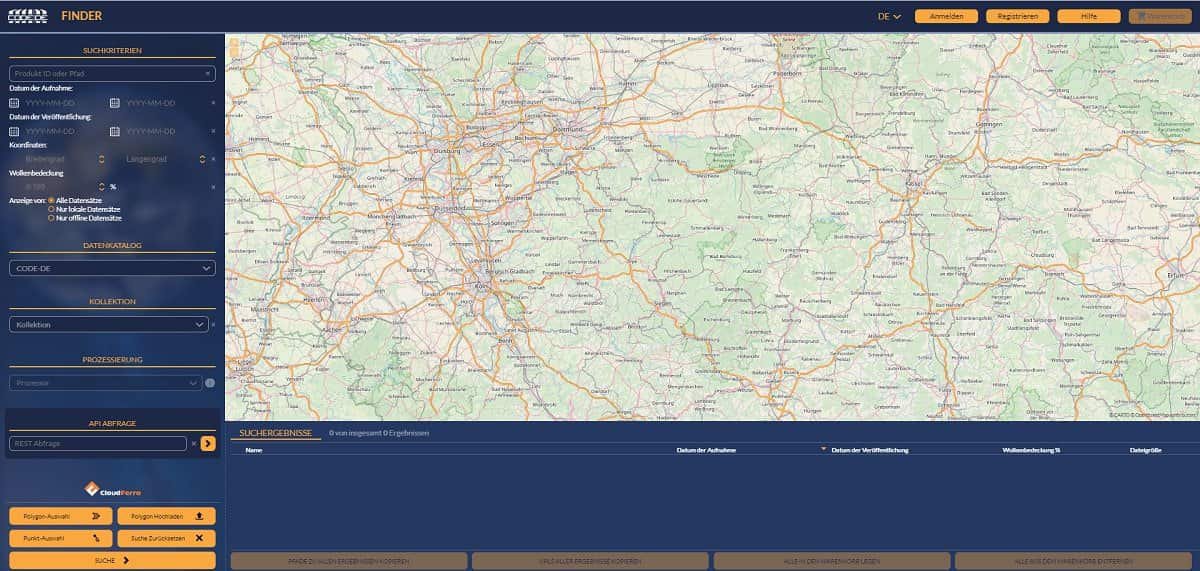
Task: Open calendar for Veröffentlichung end date
Action: coord(115,131)
